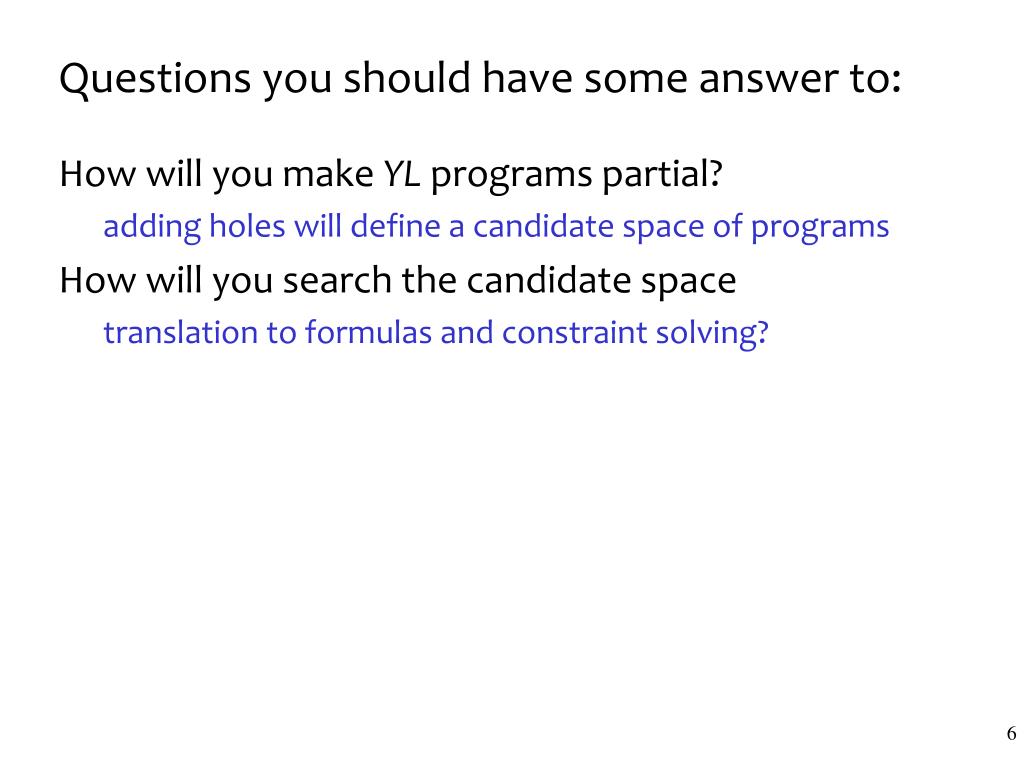1024x768 pixels.
Task: Click the word 'answer' in the title
Action: [769, 79]
